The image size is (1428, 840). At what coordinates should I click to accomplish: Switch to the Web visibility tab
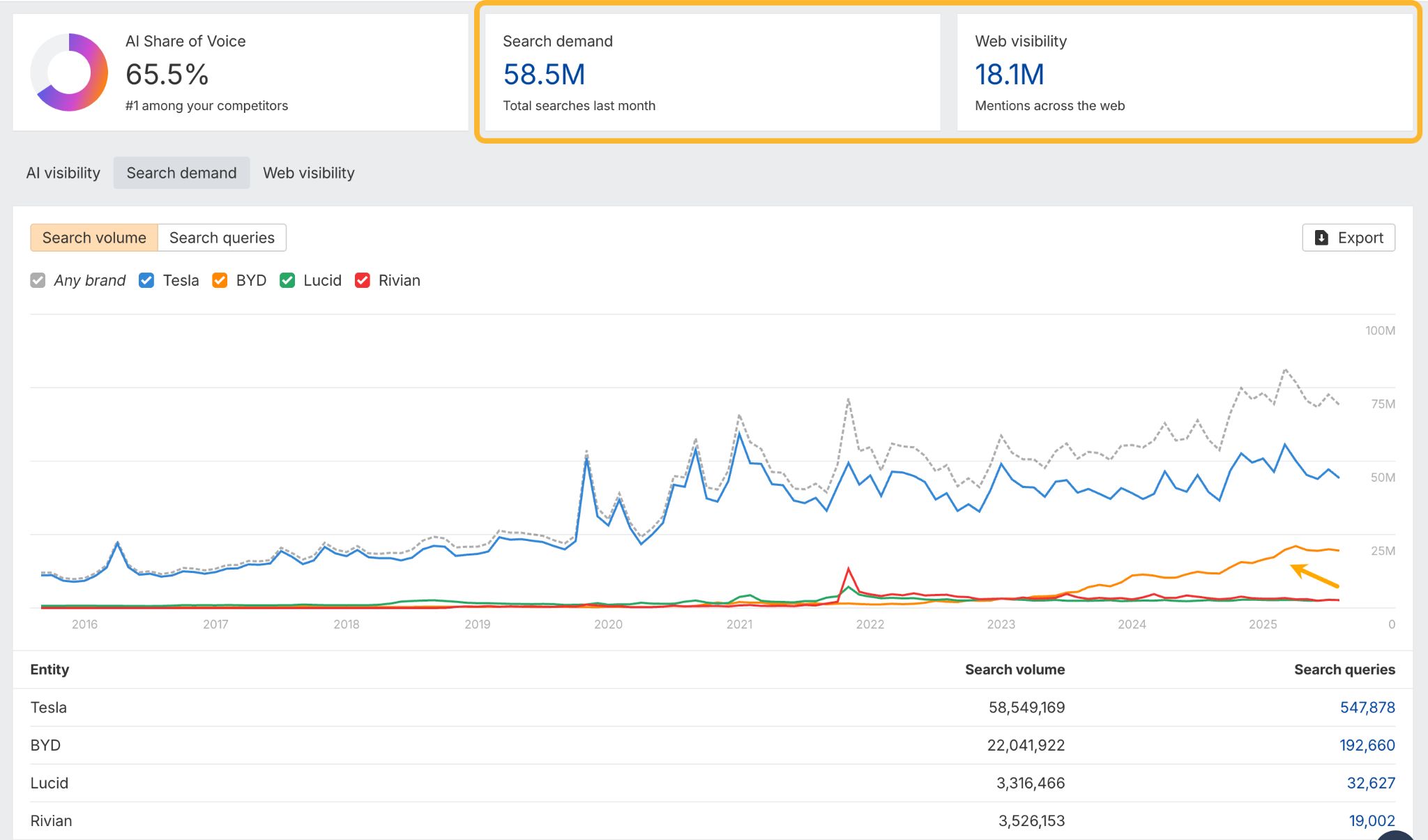click(x=309, y=173)
